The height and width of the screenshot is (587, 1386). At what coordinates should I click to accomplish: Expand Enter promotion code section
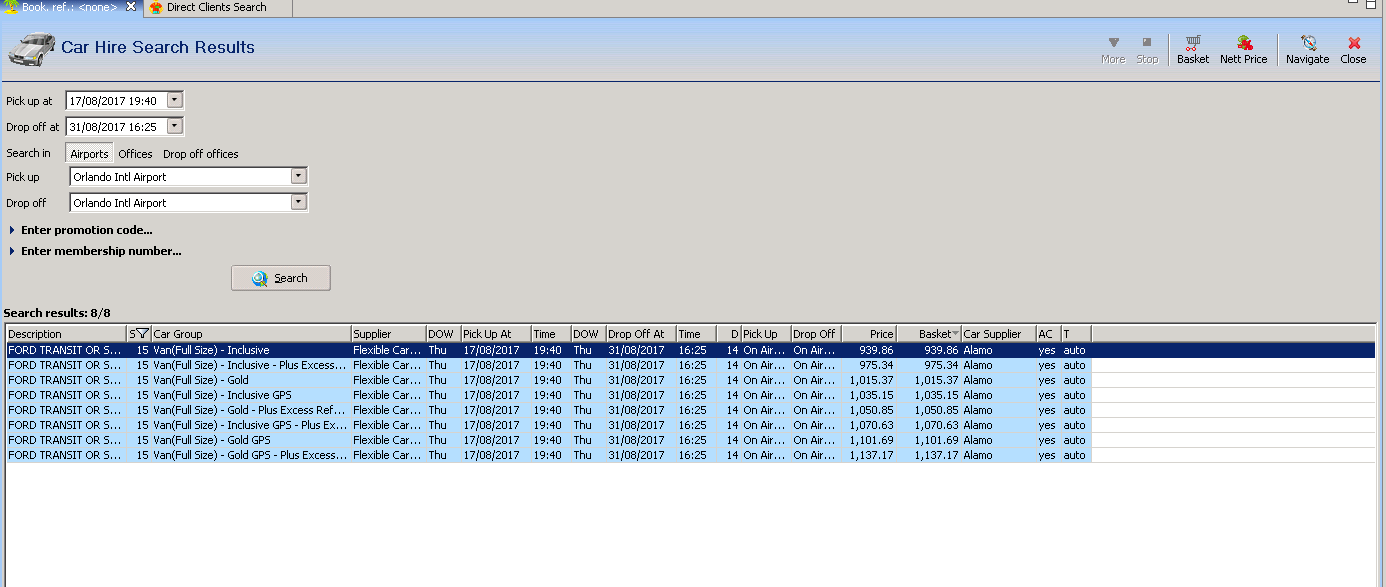[81, 230]
